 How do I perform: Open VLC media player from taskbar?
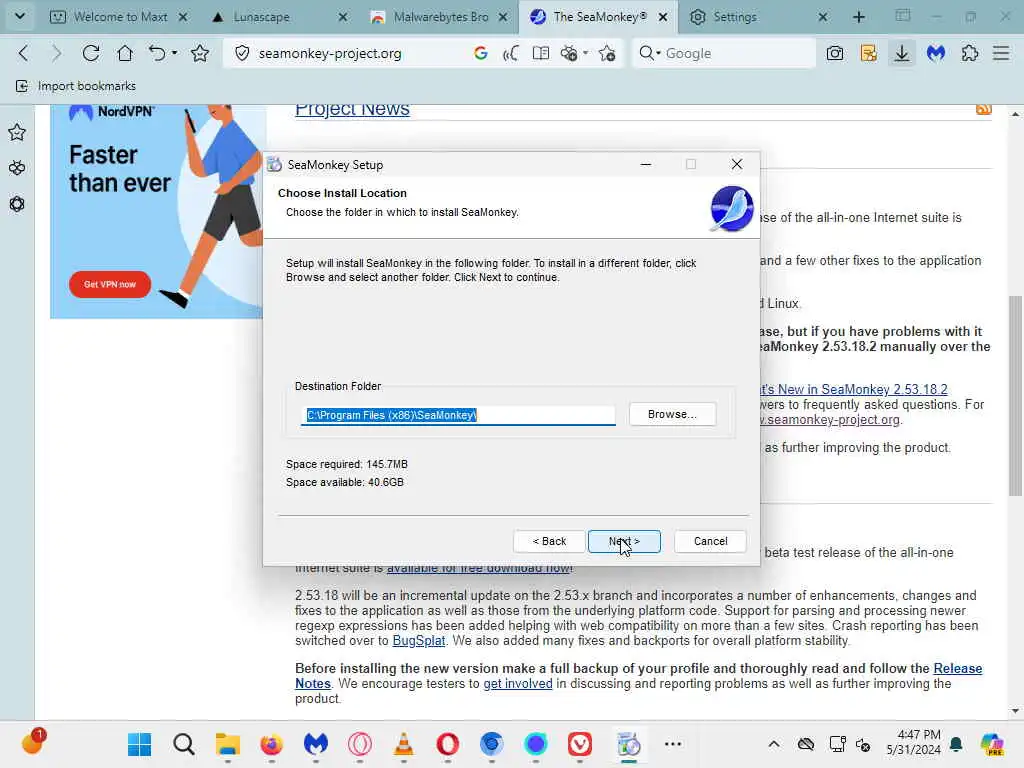point(404,744)
